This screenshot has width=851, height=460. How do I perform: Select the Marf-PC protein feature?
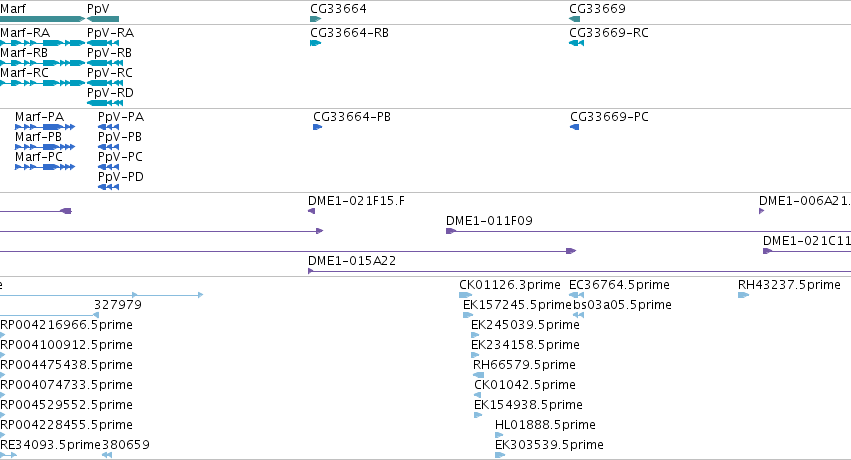coord(45,167)
